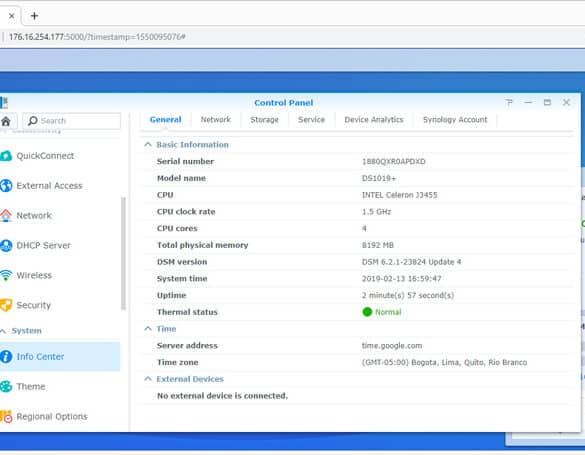Open DHCP Server settings label
This screenshot has height=455, width=585.
click(x=43, y=245)
